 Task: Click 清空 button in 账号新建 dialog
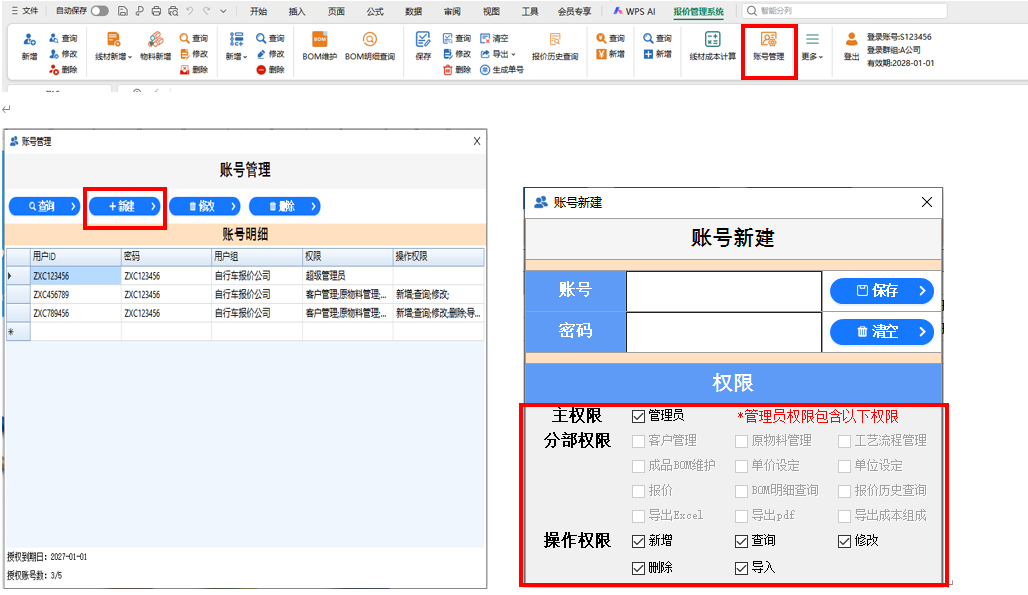pos(882,332)
